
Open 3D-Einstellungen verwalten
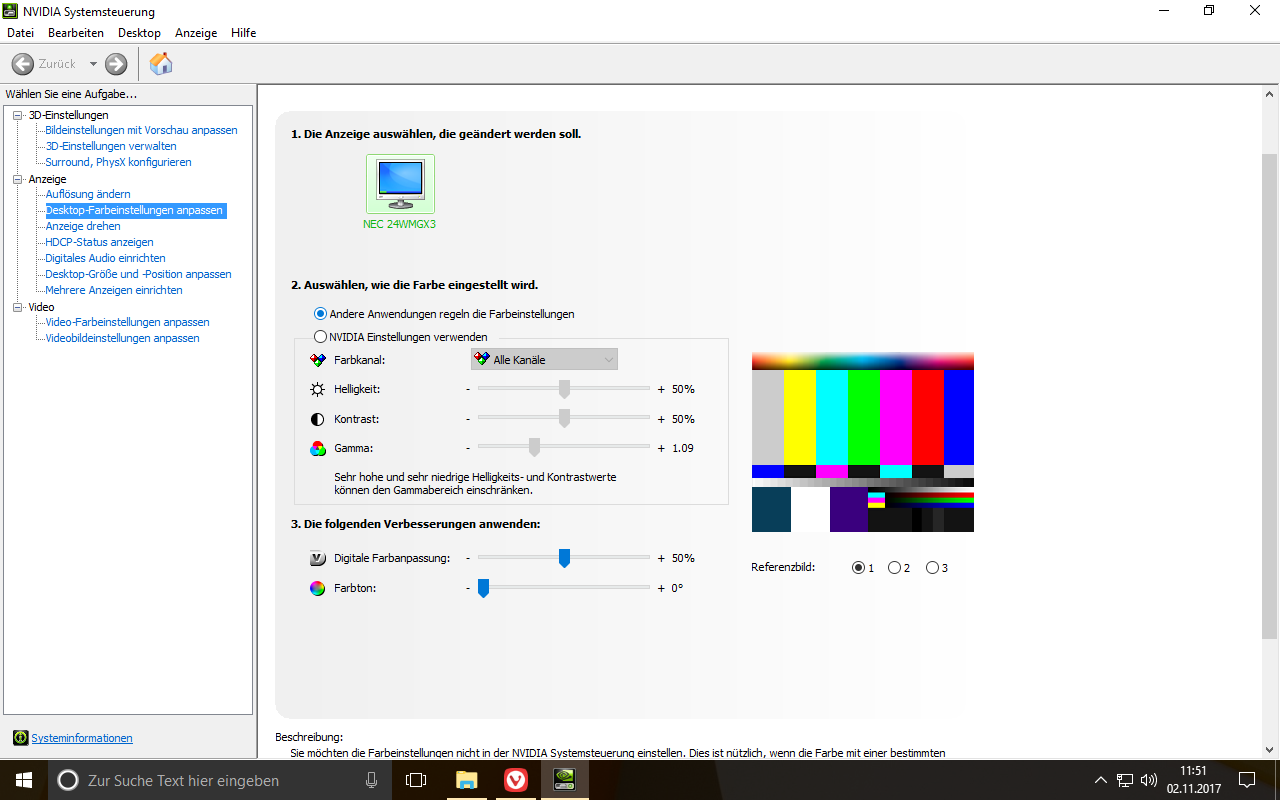(x=111, y=146)
